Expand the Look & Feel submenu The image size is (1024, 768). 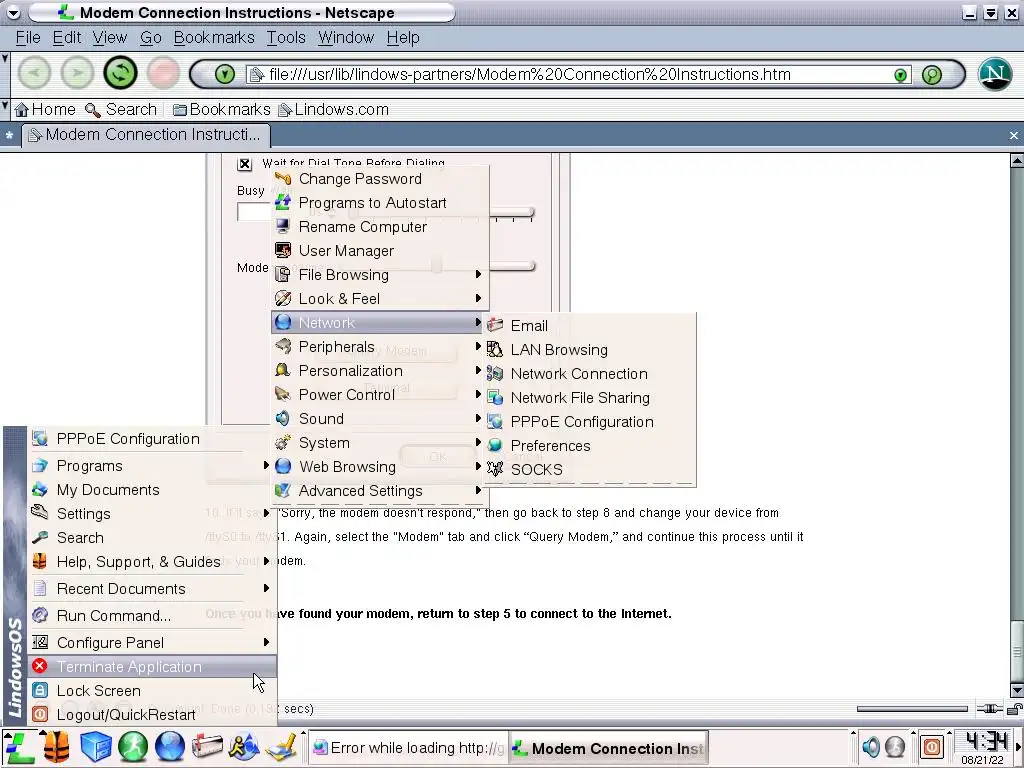click(379, 299)
